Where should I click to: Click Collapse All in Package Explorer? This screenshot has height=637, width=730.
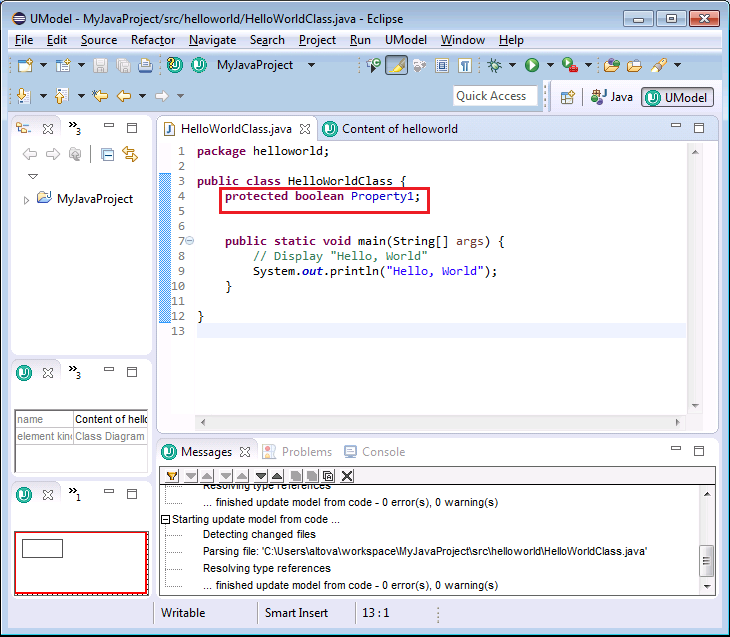pos(107,154)
